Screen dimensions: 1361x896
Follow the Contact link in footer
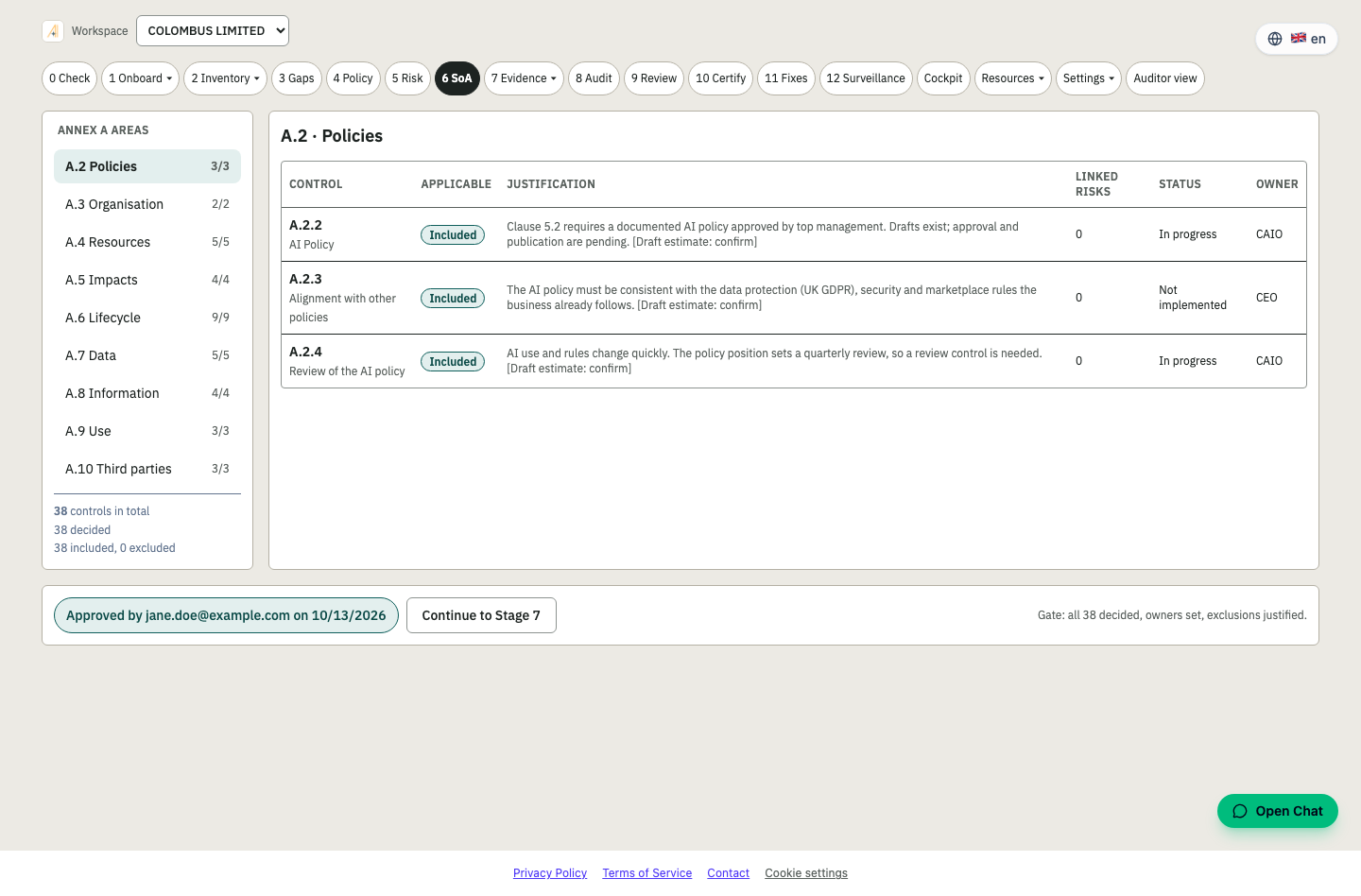click(729, 873)
